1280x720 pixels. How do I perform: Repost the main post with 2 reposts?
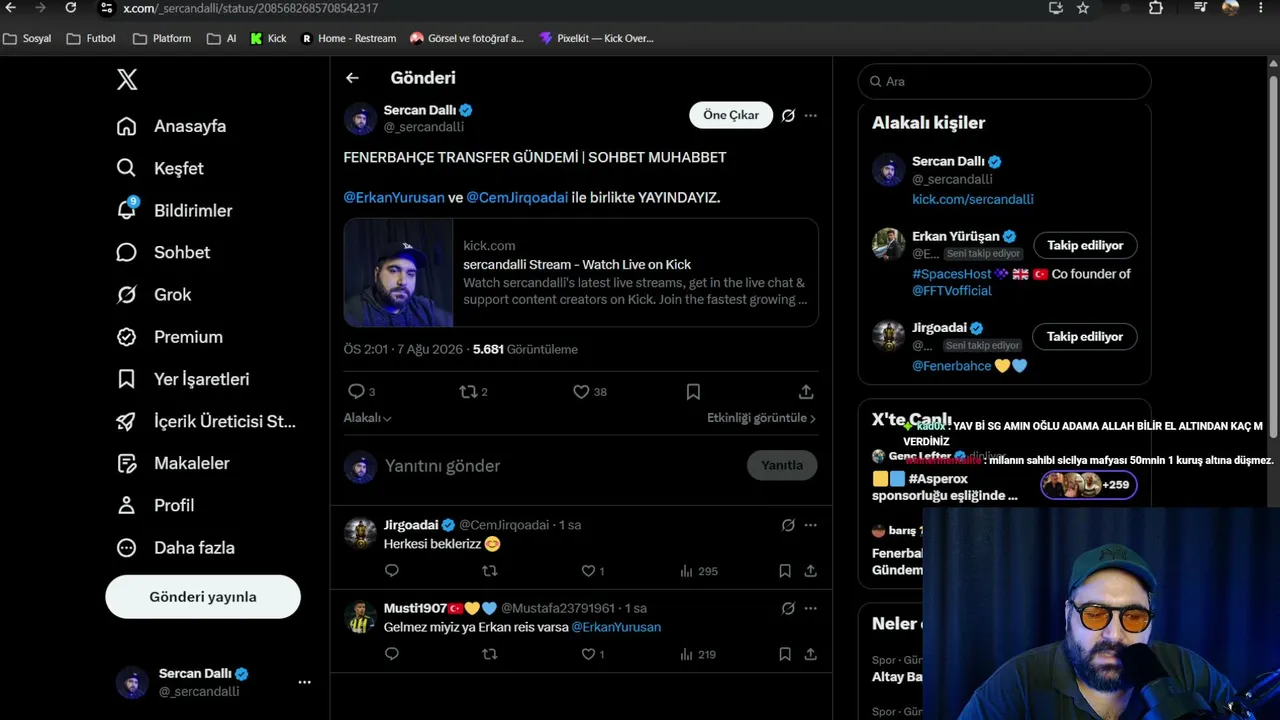coord(468,392)
